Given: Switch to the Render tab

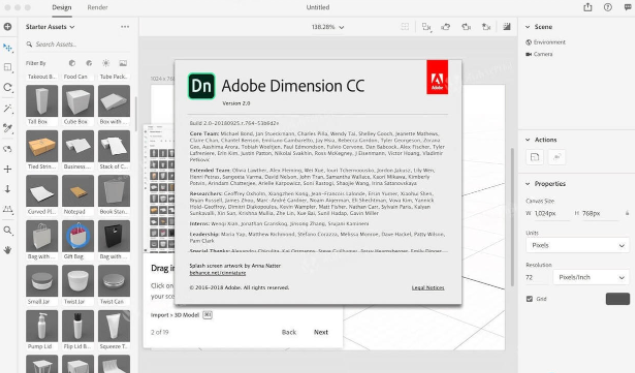Looking at the screenshot, I should point(98,7).
